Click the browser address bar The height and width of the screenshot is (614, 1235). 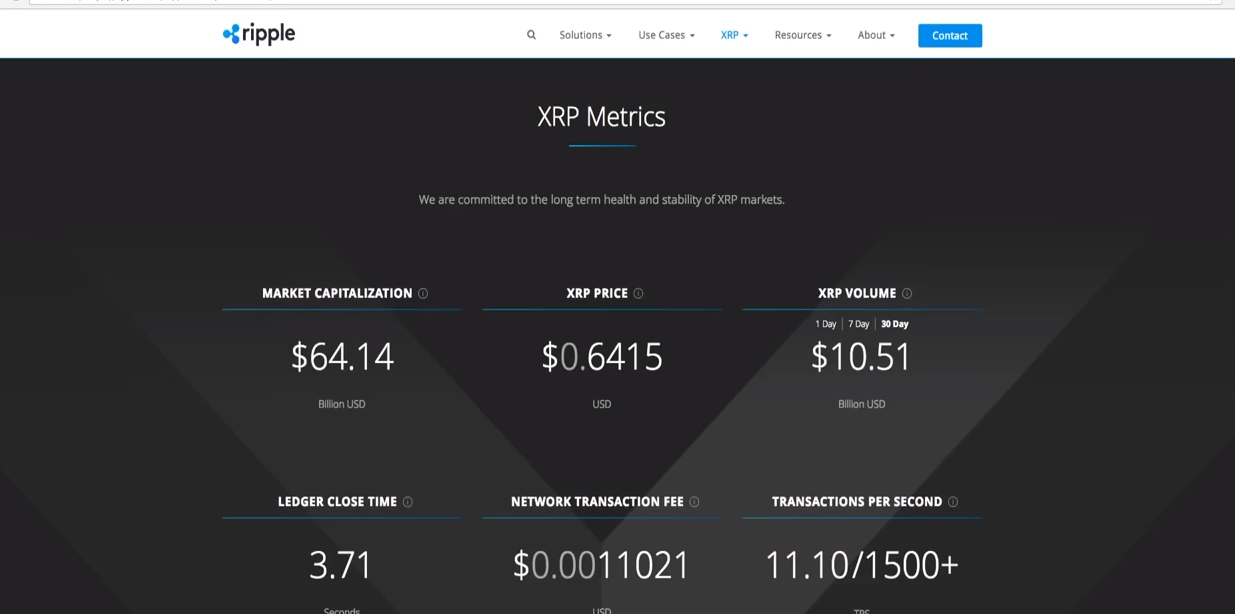click(625, 2)
